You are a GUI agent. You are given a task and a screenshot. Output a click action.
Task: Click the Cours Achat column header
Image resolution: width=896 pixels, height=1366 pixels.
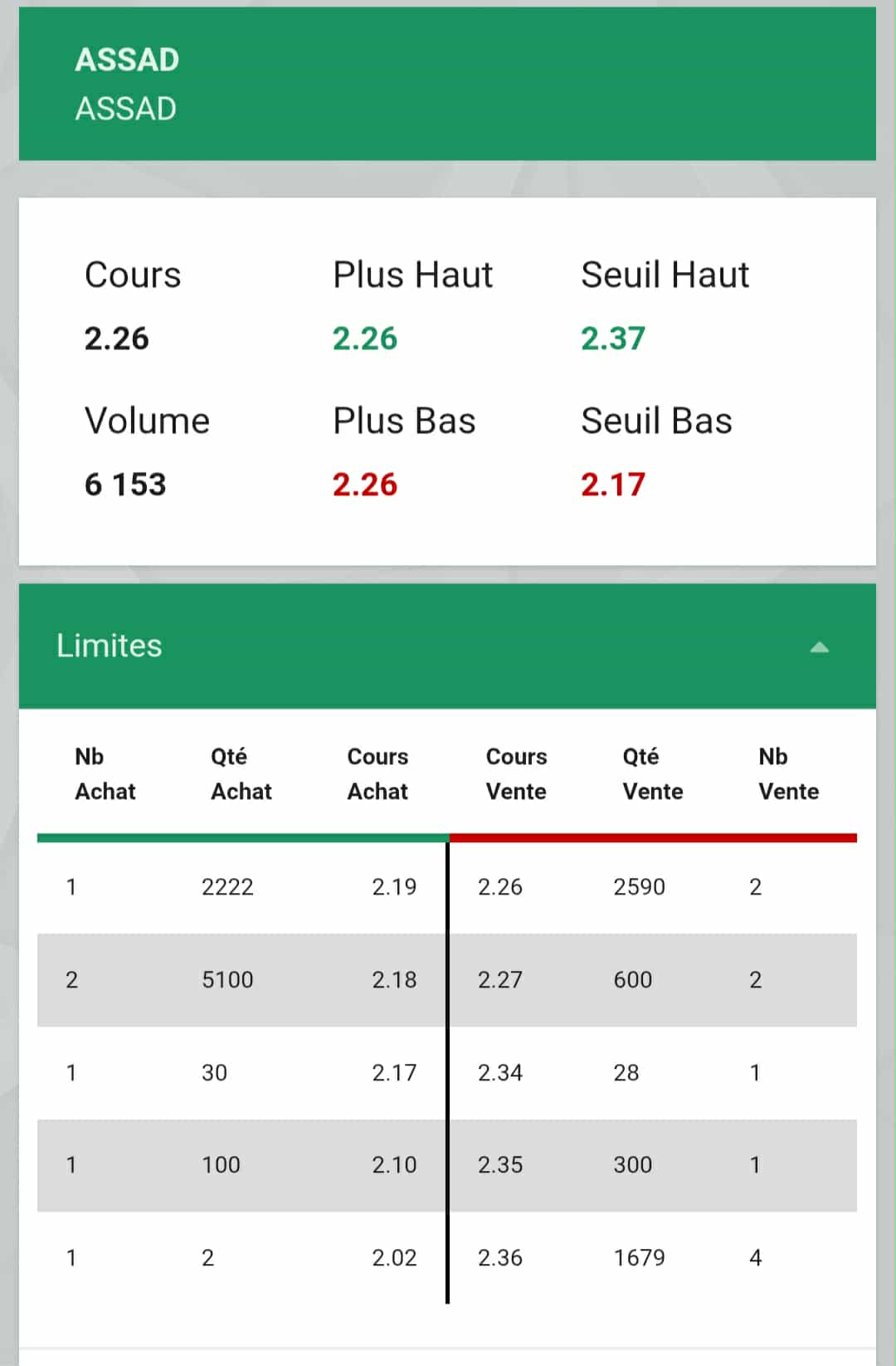(x=377, y=773)
